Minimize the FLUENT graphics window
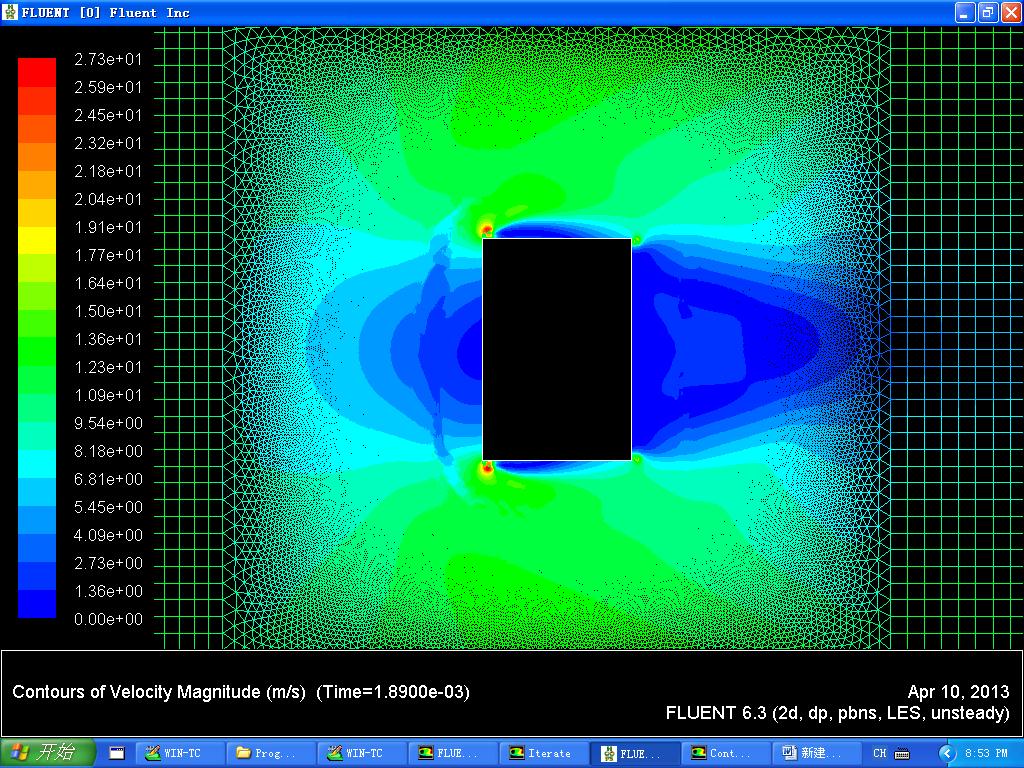This screenshot has width=1024, height=768. point(964,12)
